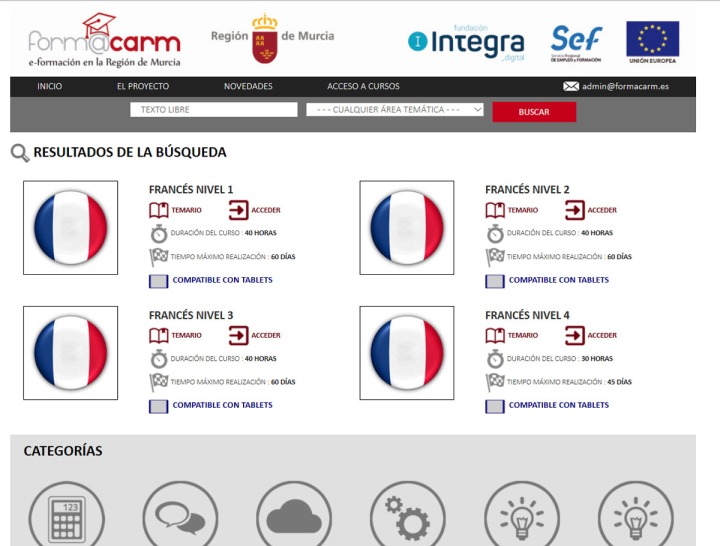Click the Acceder arrow icon for Francés Nivel 3

tap(238, 335)
